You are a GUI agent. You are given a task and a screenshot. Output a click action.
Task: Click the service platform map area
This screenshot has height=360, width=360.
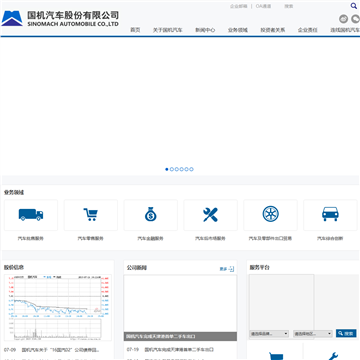coord(282,307)
